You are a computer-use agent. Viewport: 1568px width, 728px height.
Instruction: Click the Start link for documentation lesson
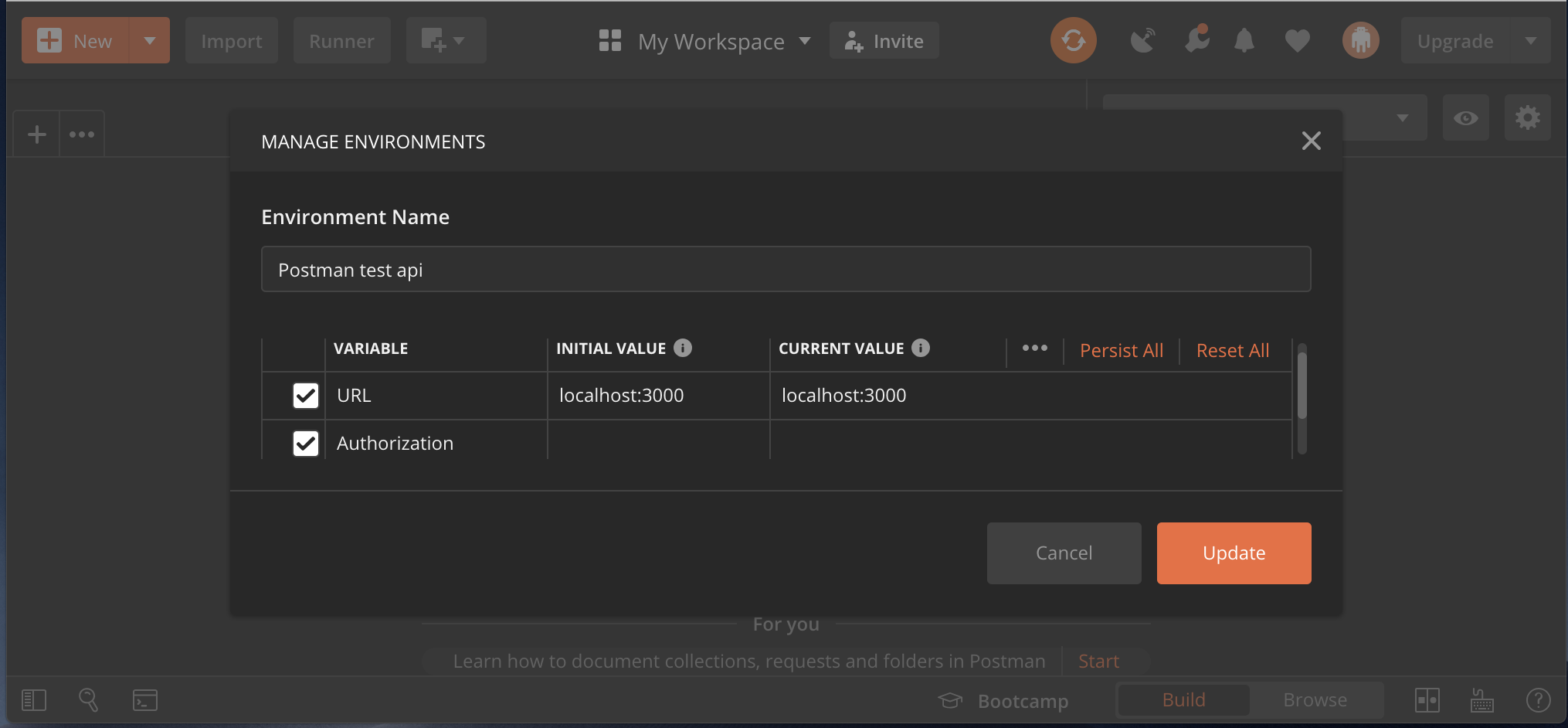[1098, 662]
